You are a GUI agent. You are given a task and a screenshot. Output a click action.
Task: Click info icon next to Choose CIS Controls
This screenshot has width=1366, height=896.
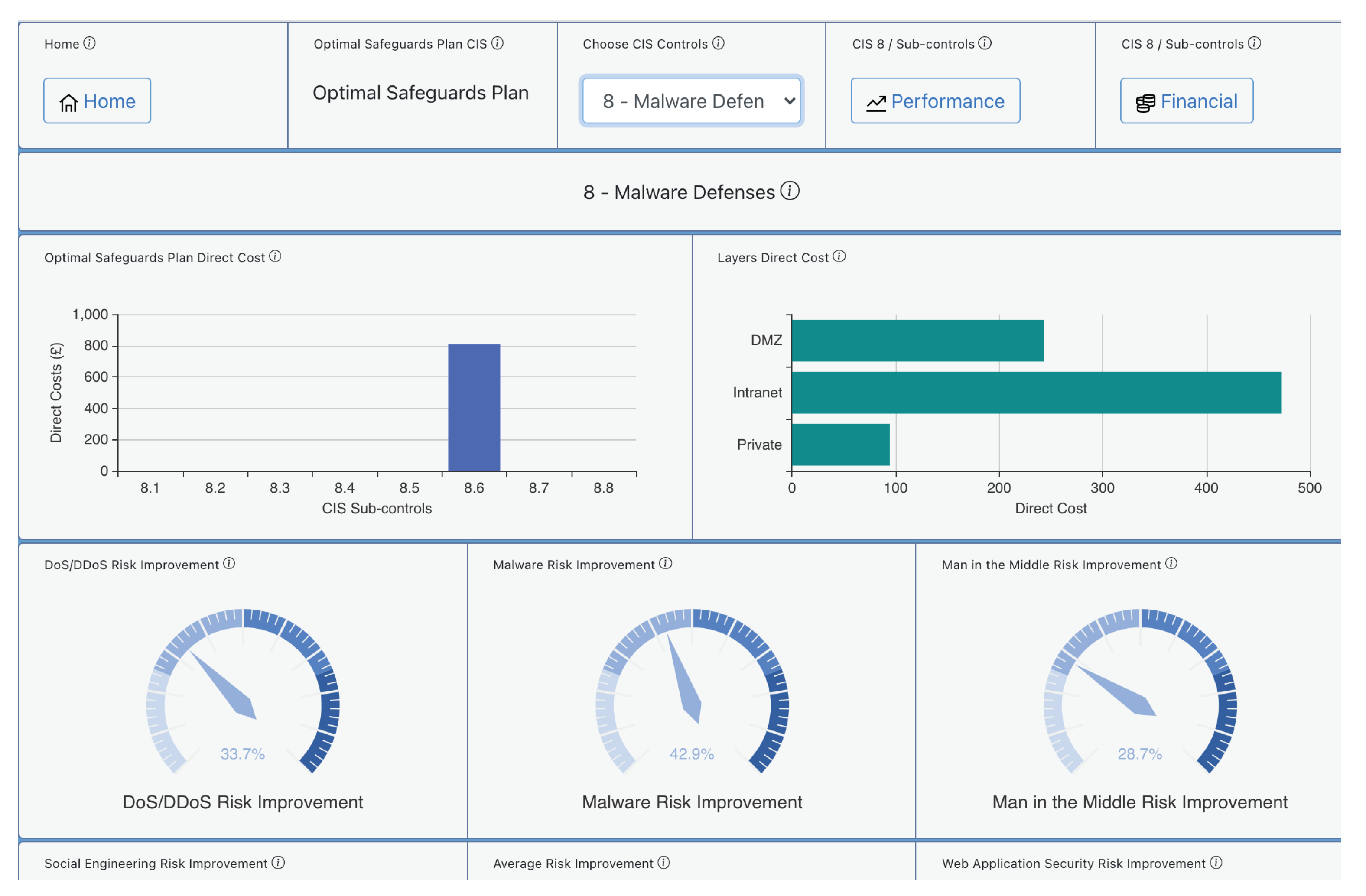pyautogui.click(x=718, y=44)
